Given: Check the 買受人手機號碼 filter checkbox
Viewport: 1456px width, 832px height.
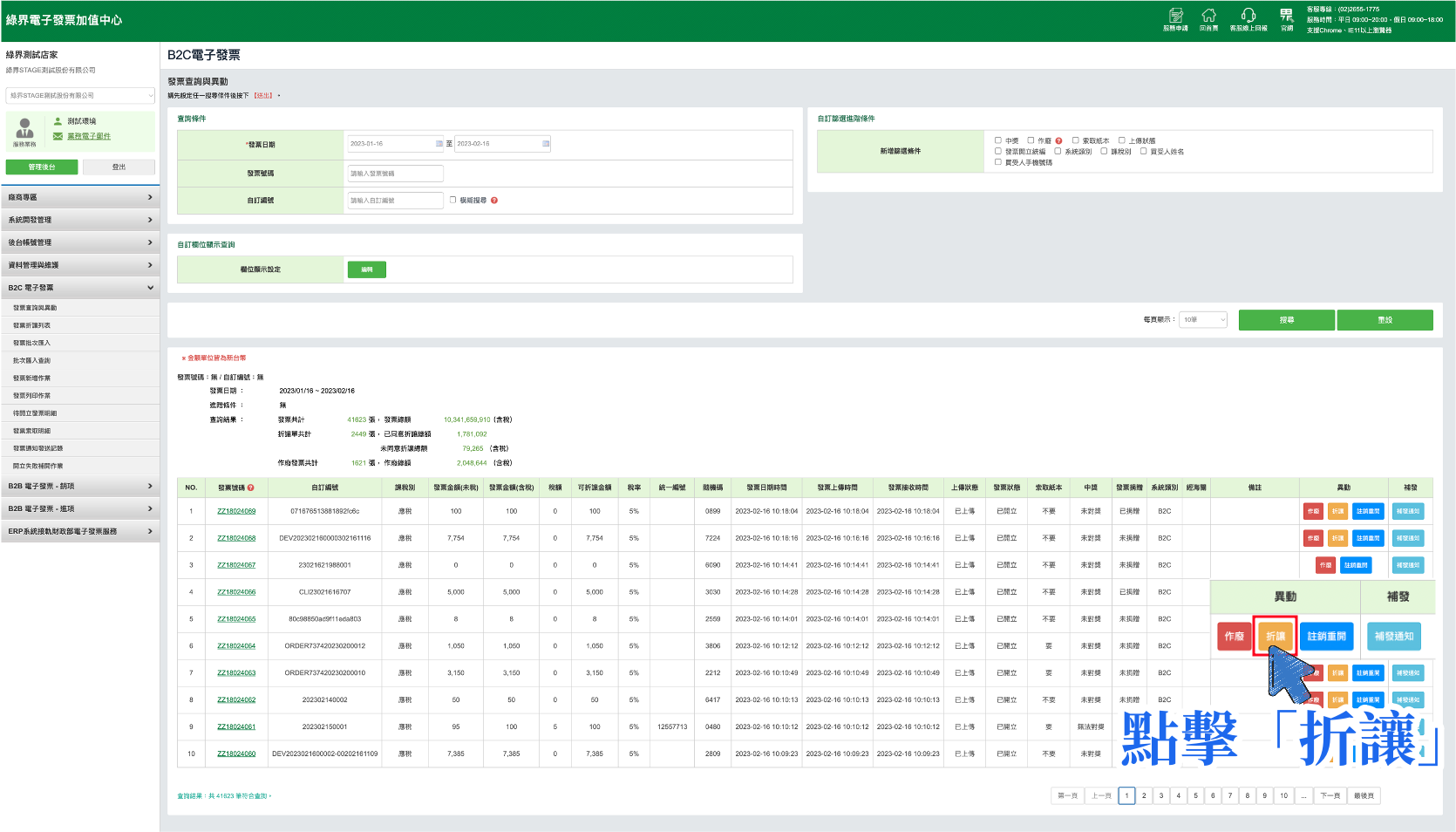Looking at the screenshot, I should [x=998, y=161].
